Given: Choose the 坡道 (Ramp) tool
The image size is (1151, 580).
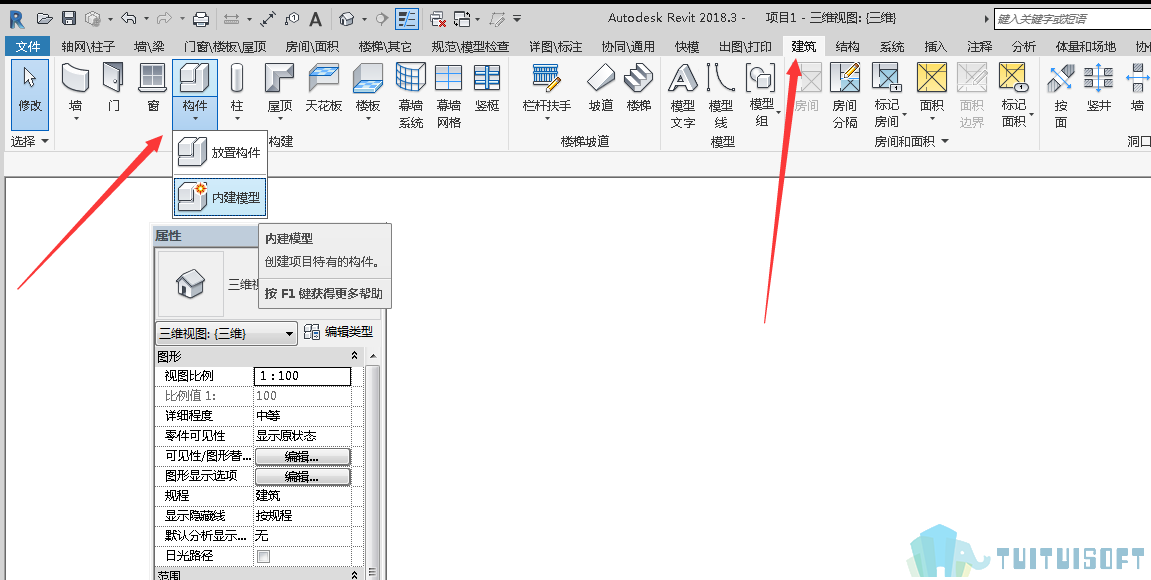Looking at the screenshot, I should click(x=601, y=88).
